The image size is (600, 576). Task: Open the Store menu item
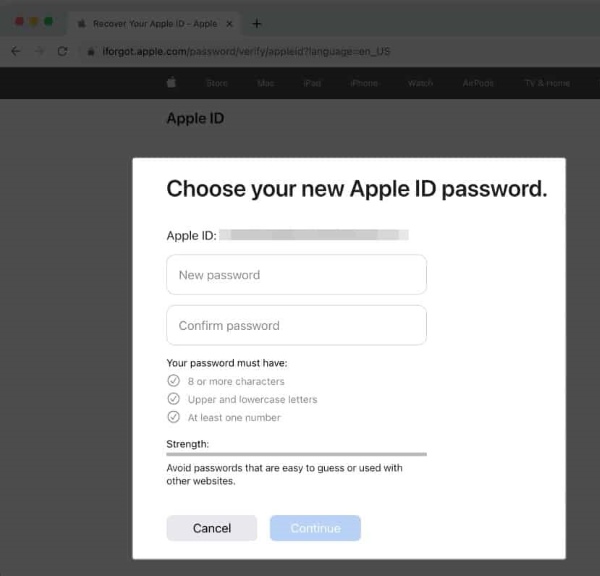(216, 83)
